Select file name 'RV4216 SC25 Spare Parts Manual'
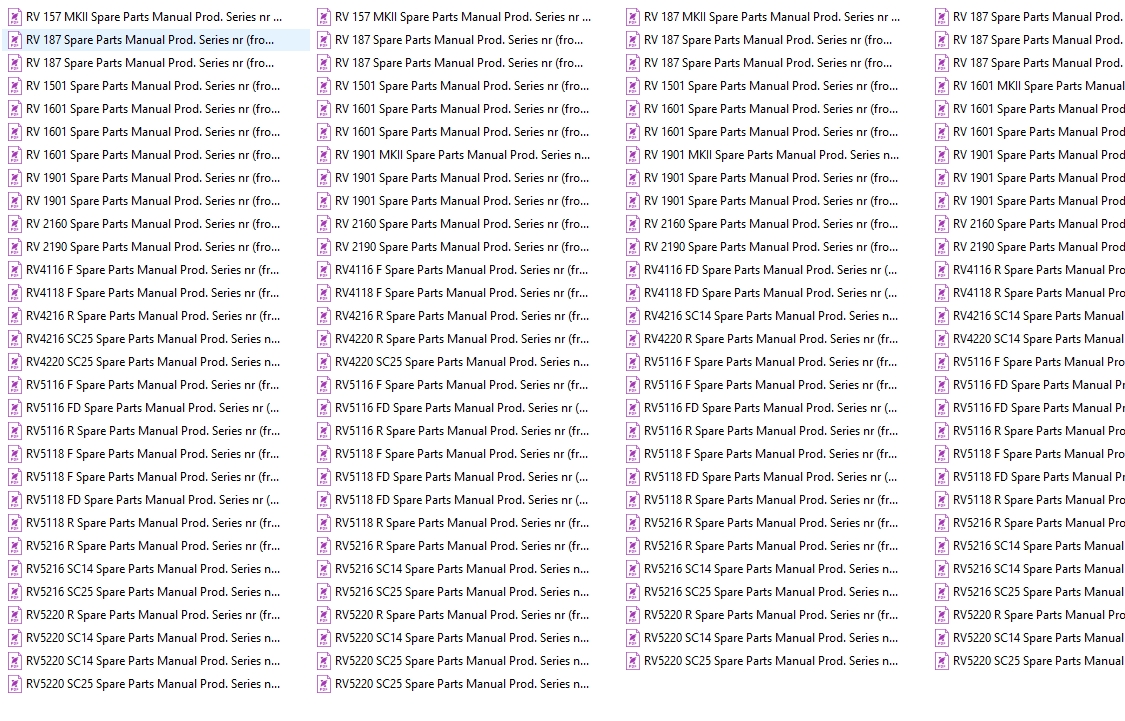 pos(154,339)
